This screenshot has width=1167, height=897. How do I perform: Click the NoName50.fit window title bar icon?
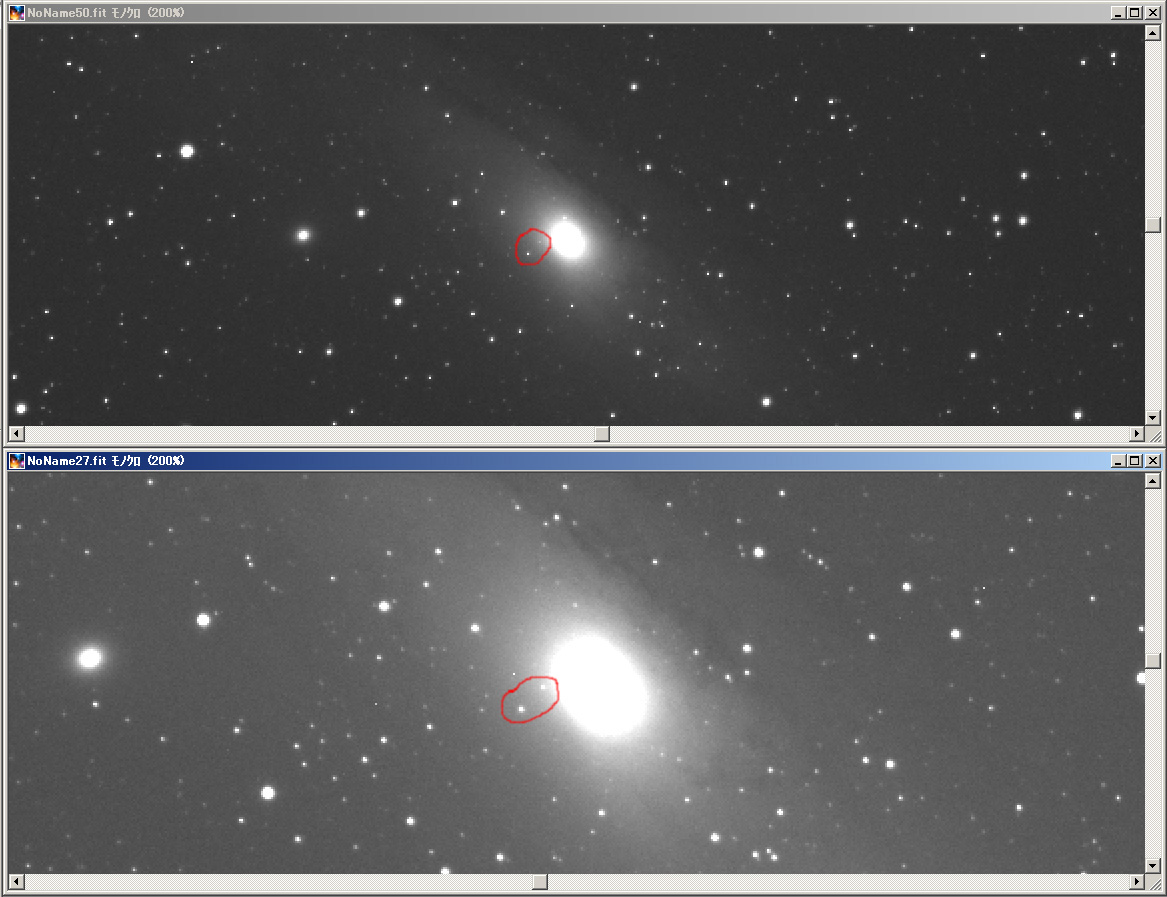(x=16, y=13)
